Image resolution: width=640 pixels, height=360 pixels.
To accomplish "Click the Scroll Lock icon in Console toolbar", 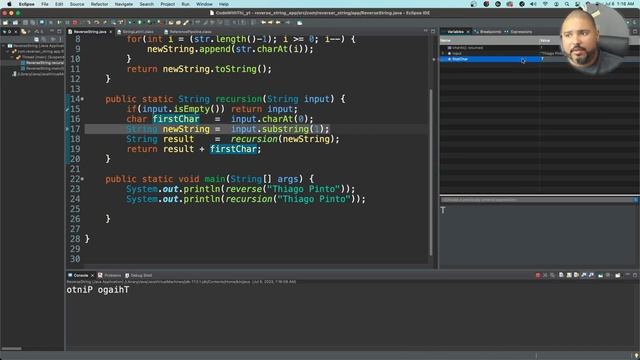I will (569, 276).
